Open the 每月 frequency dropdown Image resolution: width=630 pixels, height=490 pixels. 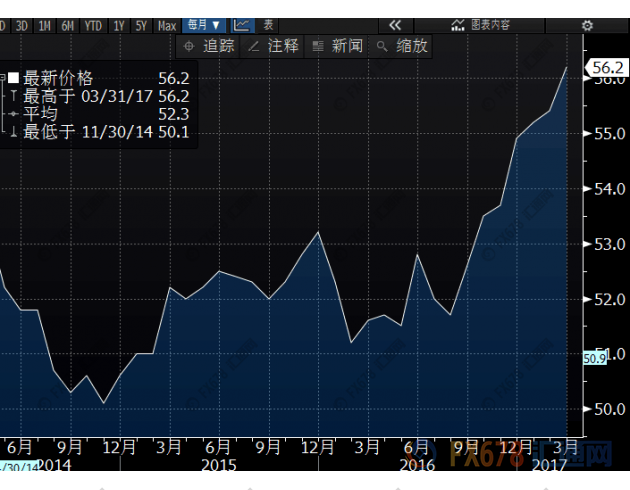coord(204,26)
